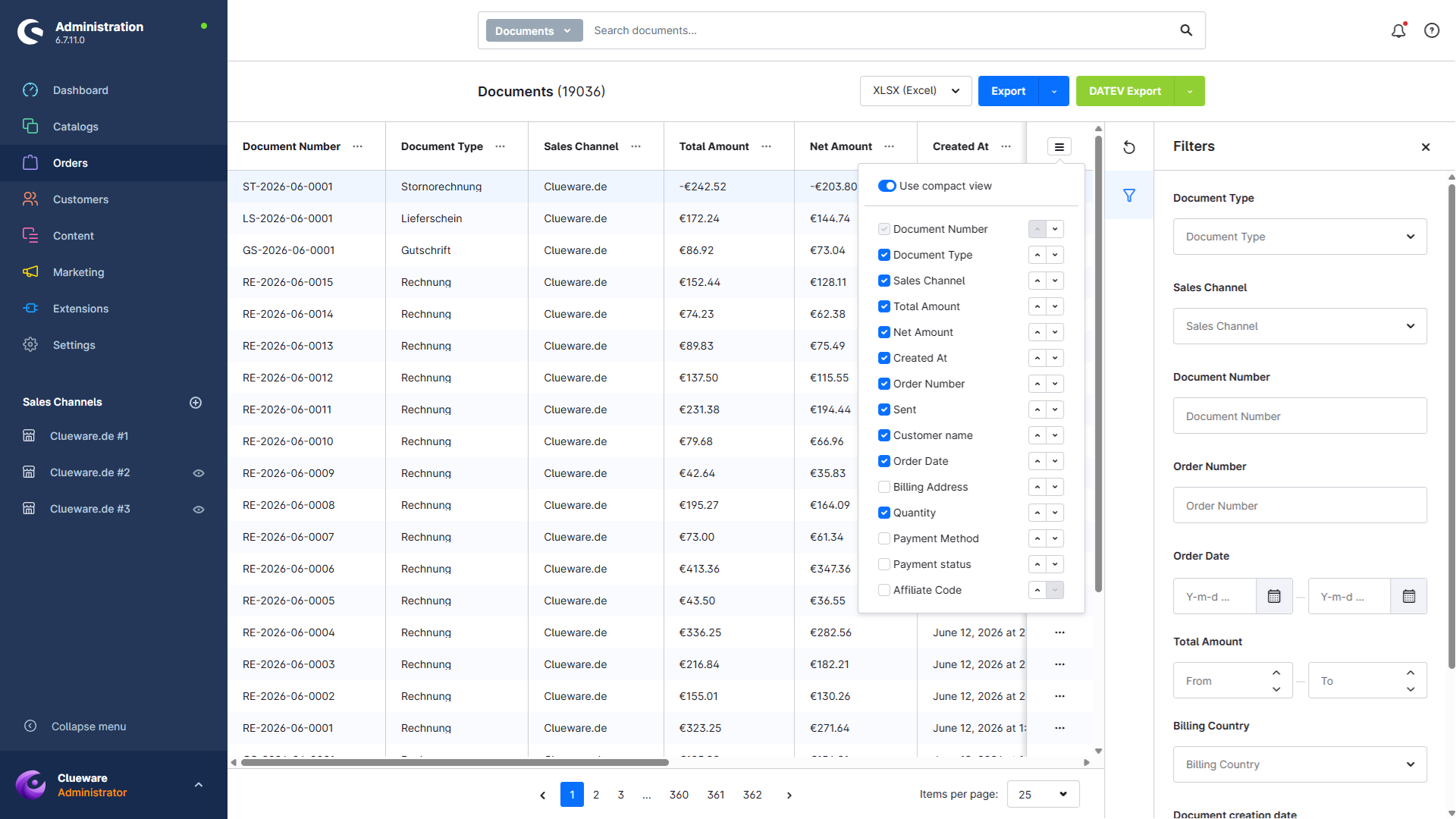Click the DATEV Export button
This screenshot has width=1456, height=819.
[1125, 91]
